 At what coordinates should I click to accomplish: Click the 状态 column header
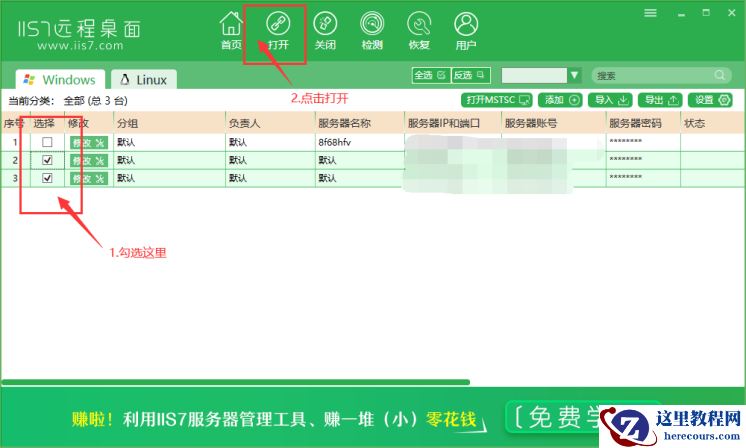pyautogui.click(x=712, y=123)
